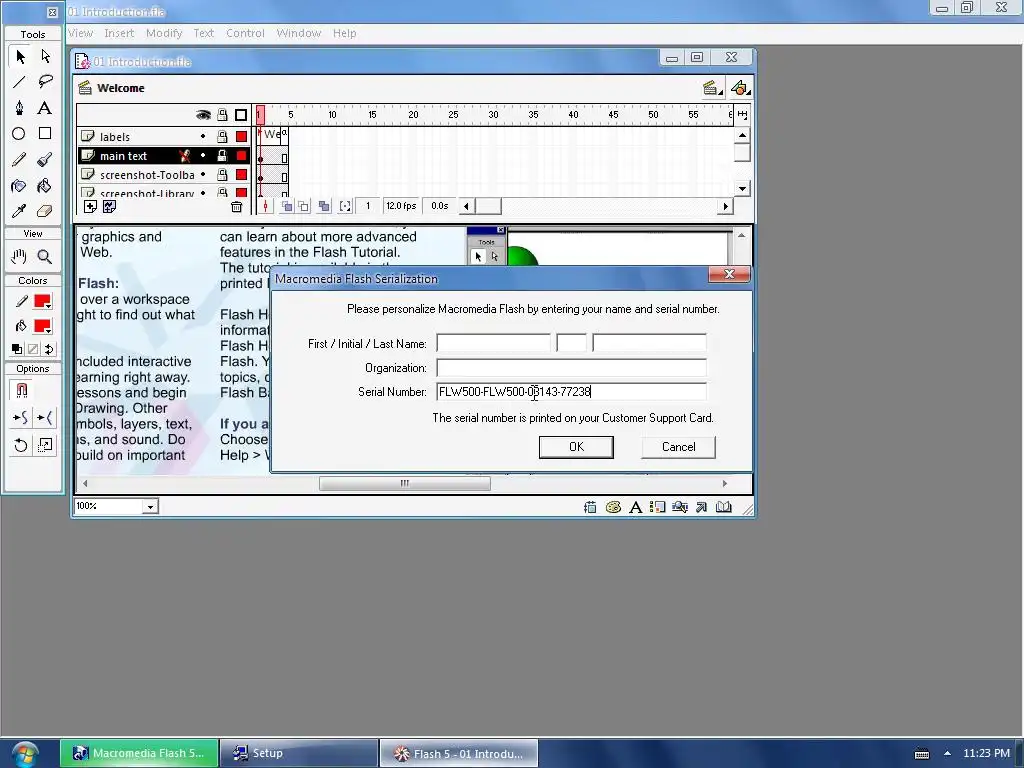Toggle onion skin button in timeline
1024x768 pixels.
click(287, 206)
